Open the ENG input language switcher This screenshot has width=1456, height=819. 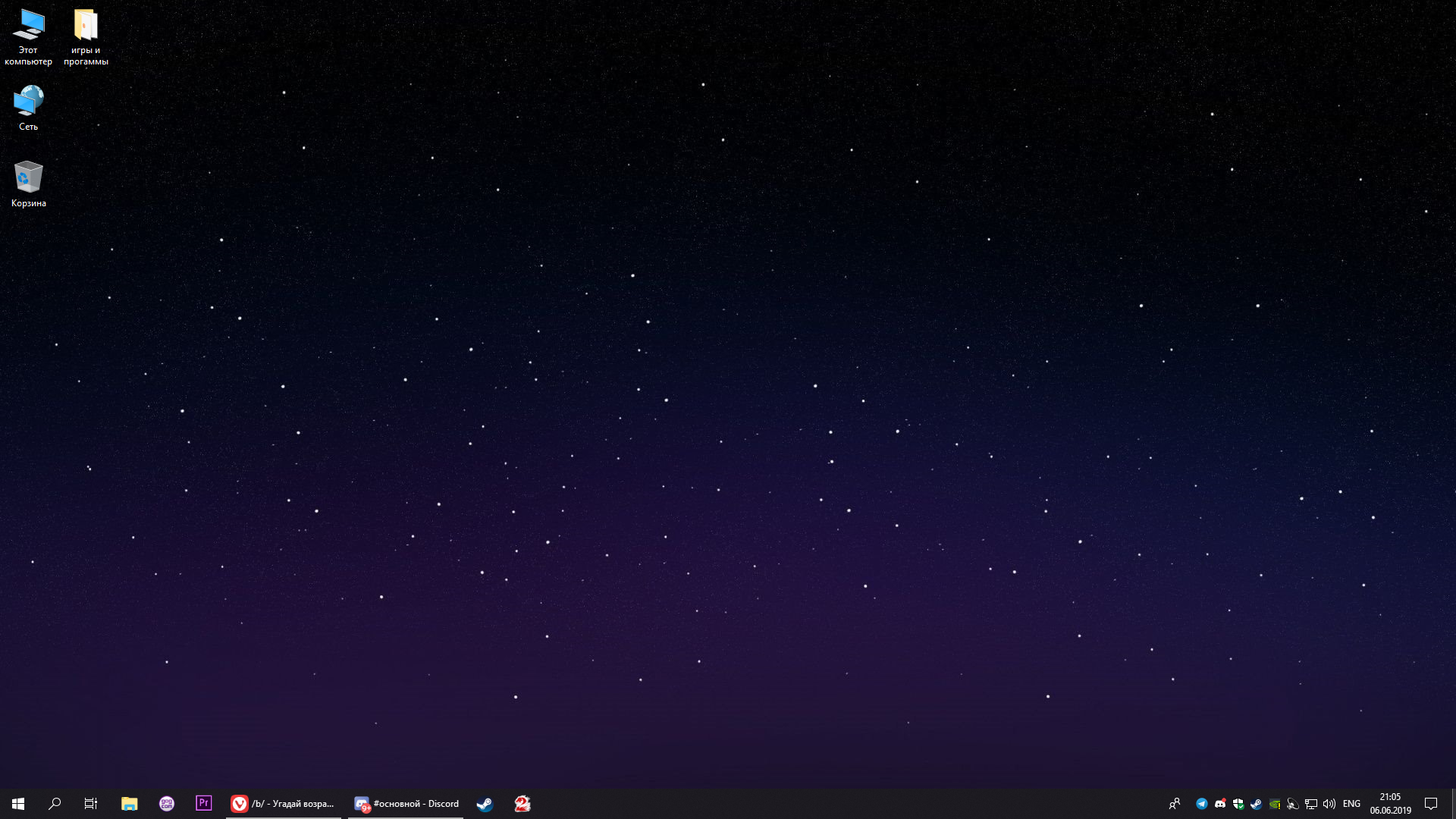pyautogui.click(x=1351, y=804)
